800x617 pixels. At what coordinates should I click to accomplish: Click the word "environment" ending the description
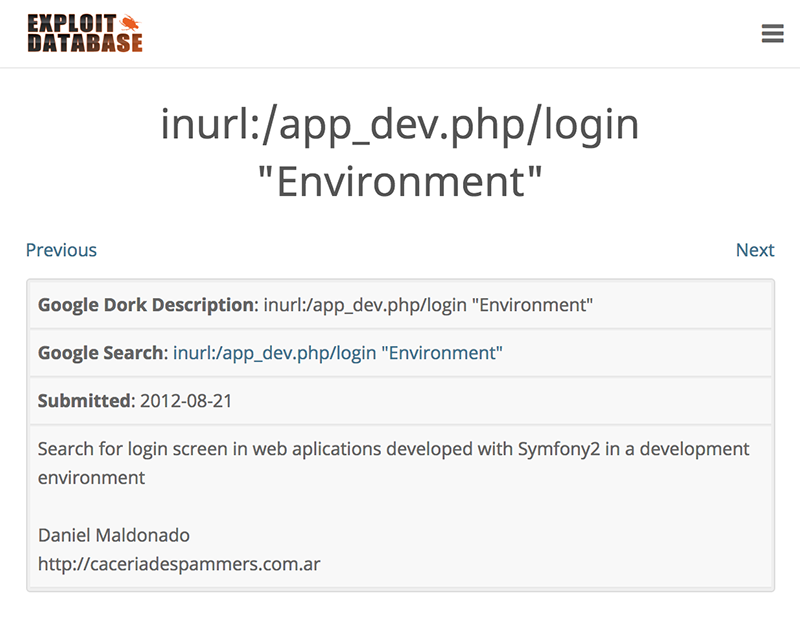click(91, 477)
